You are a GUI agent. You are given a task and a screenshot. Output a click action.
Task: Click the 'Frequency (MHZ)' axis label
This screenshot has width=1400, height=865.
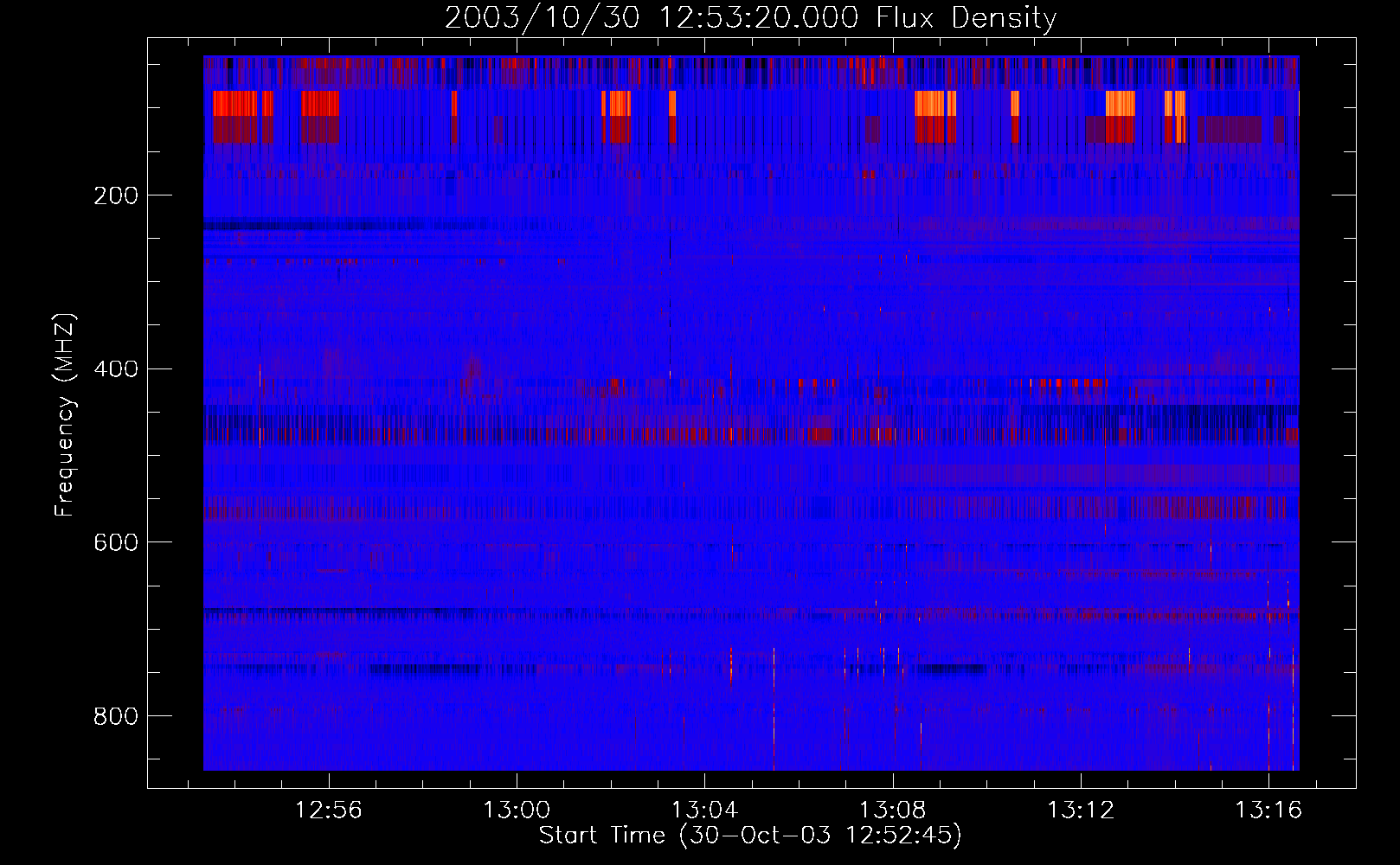pos(65,414)
